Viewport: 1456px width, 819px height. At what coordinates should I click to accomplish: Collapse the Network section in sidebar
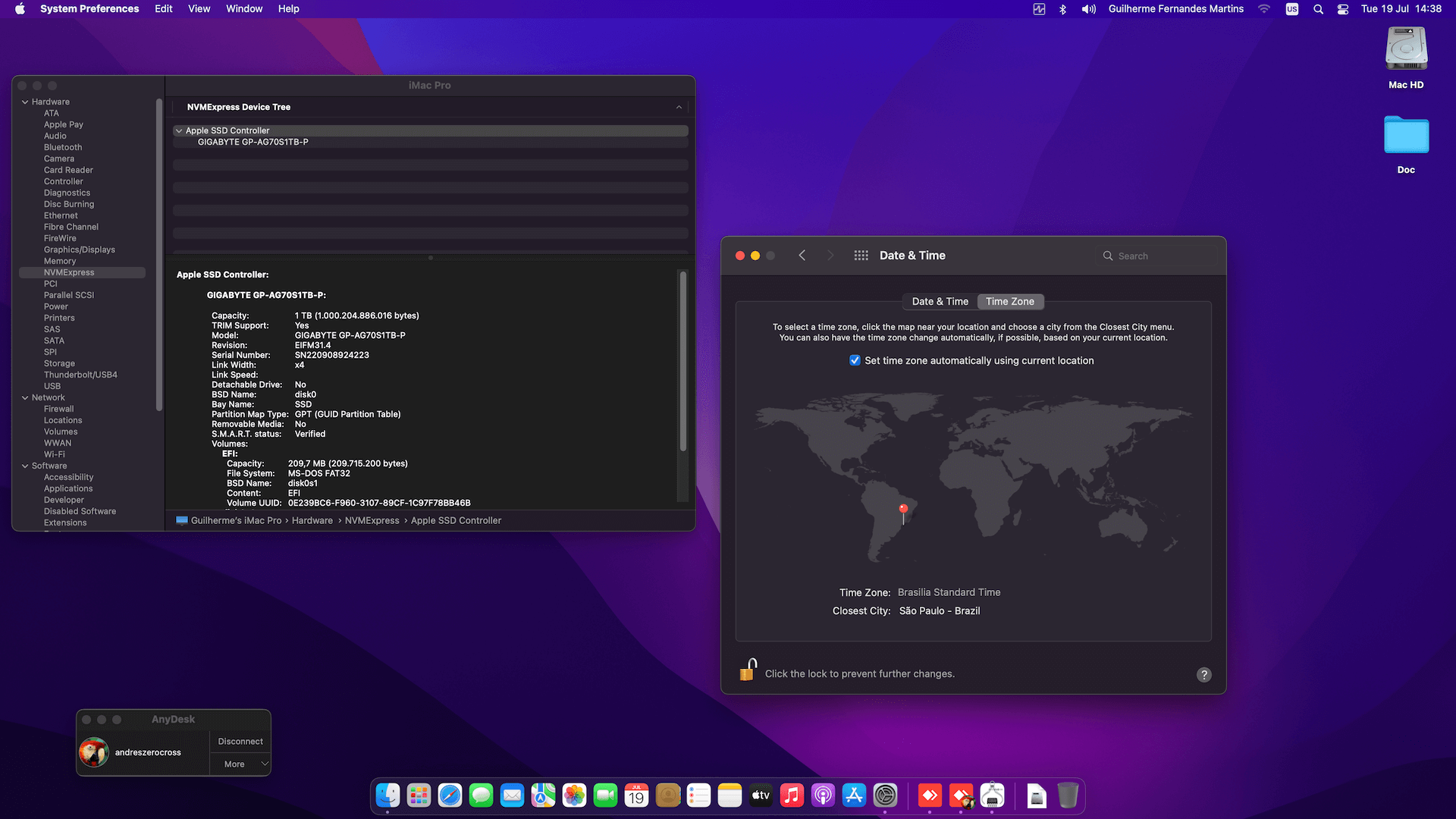[x=25, y=397]
